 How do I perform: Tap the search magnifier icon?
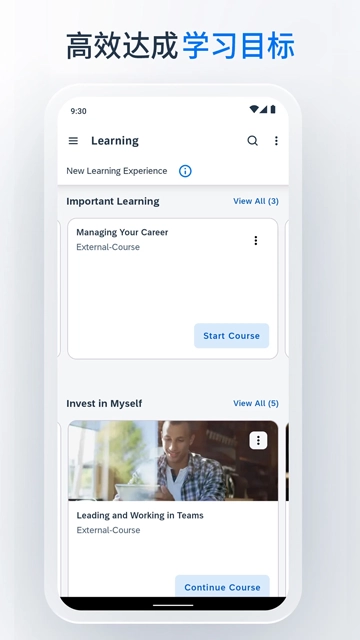coord(253,141)
